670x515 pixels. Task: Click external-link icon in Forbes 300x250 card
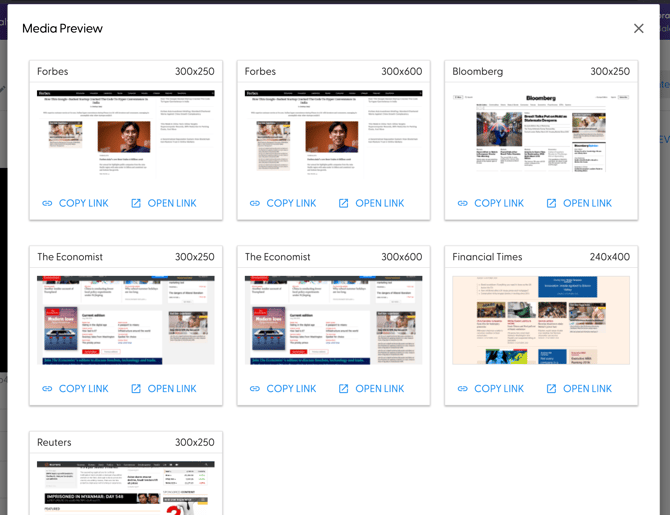coord(136,203)
